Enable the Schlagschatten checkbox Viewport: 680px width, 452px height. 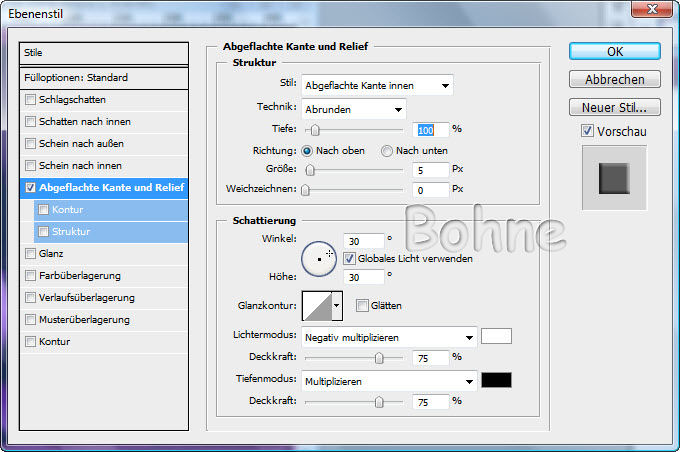pos(31,100)
